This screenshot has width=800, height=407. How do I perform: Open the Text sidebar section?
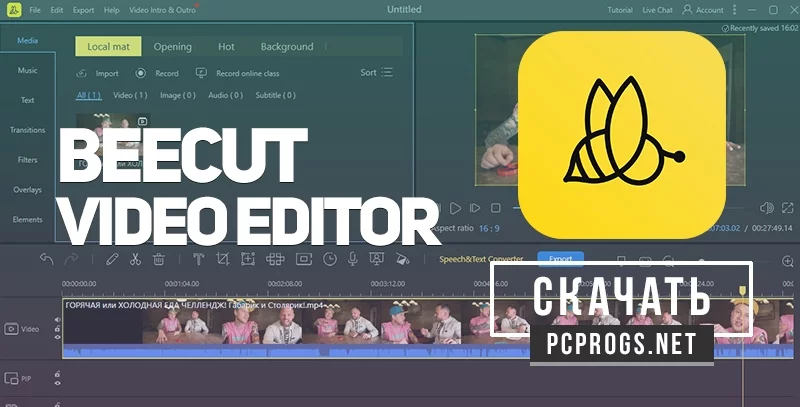pos(28,100)
